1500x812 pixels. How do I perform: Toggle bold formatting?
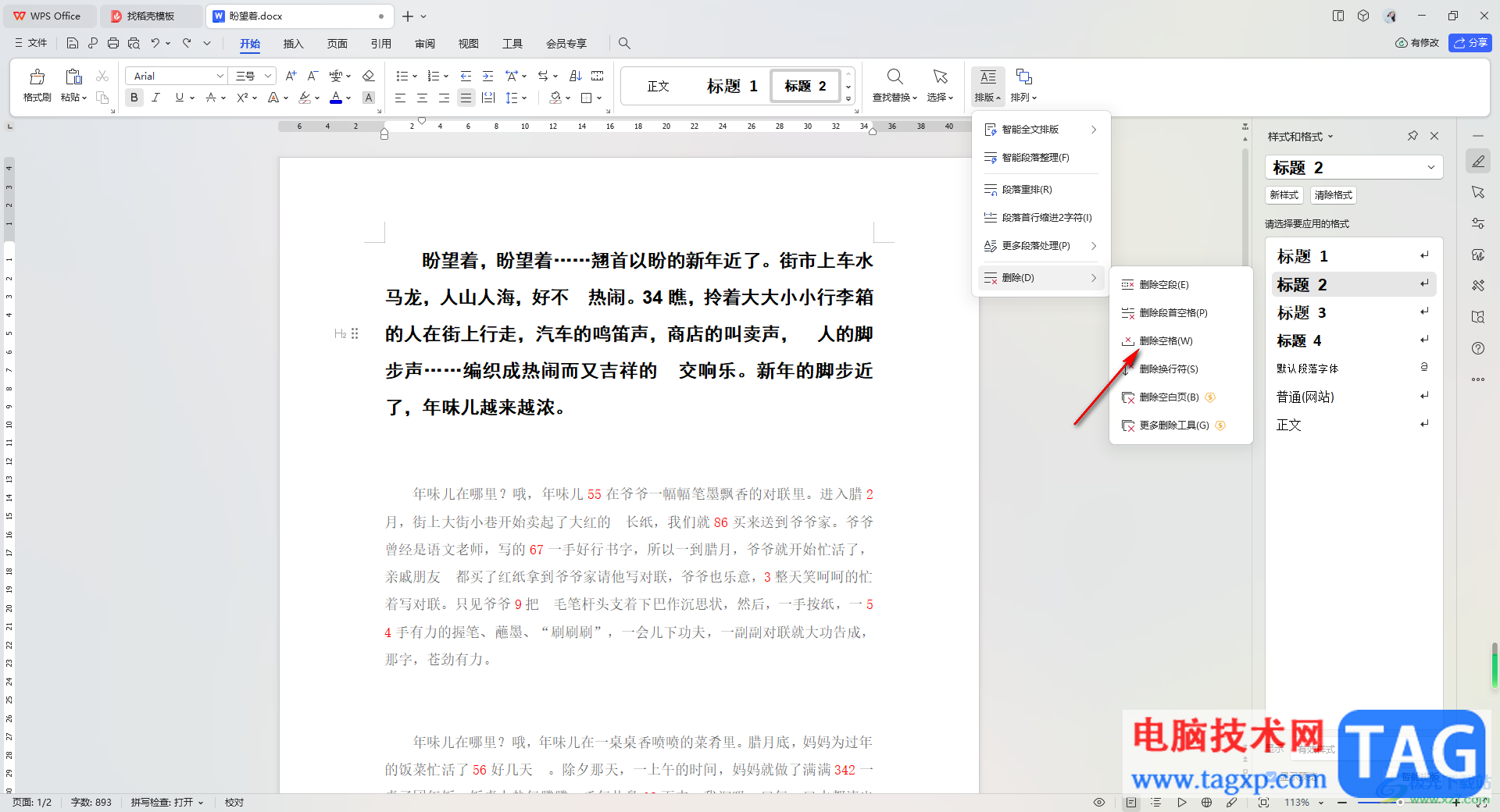[x=134, y=98]
